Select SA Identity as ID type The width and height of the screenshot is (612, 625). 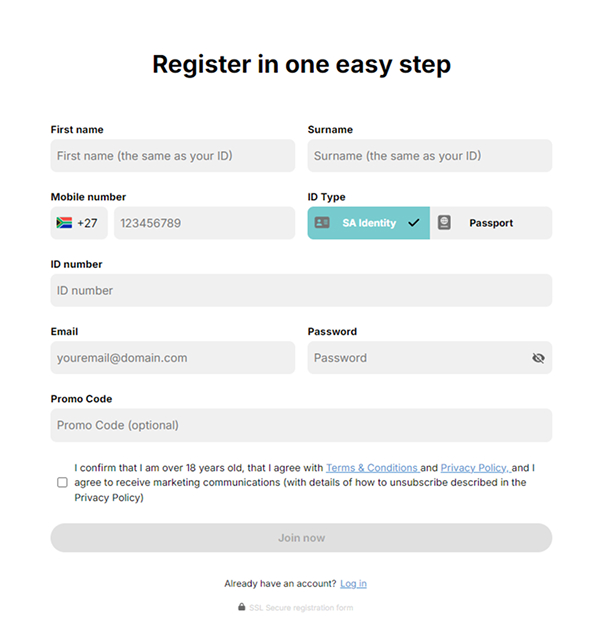(369, 222)
